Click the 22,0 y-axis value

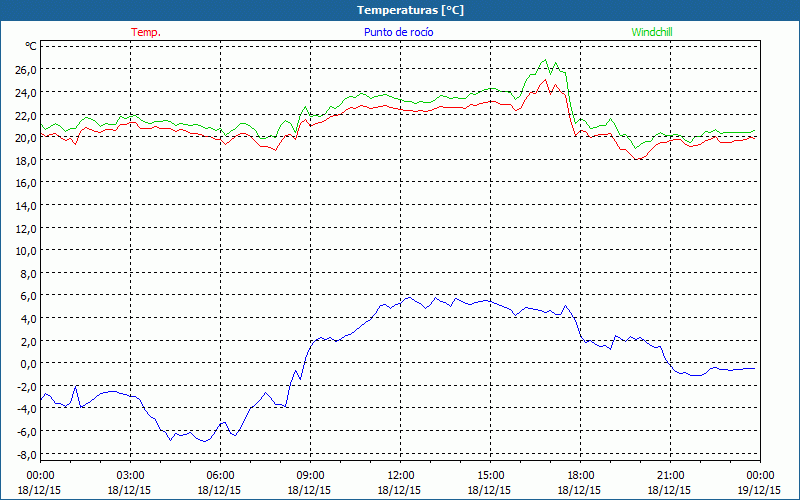pyautogui.click(x=26, y=115)
